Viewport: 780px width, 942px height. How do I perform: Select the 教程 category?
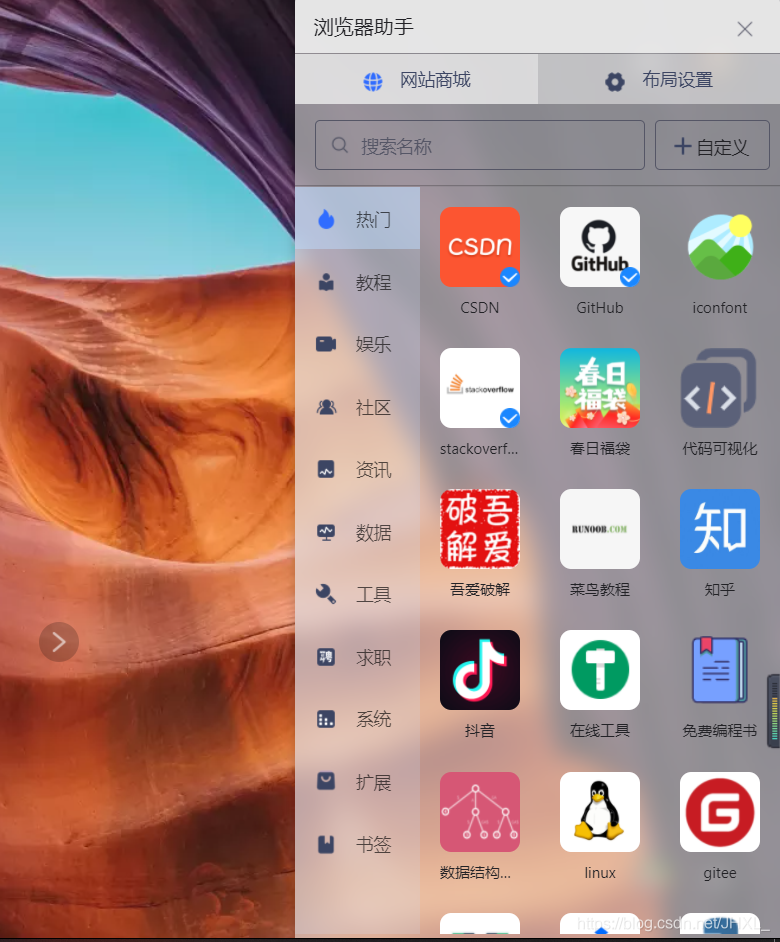tap(358, 282)
